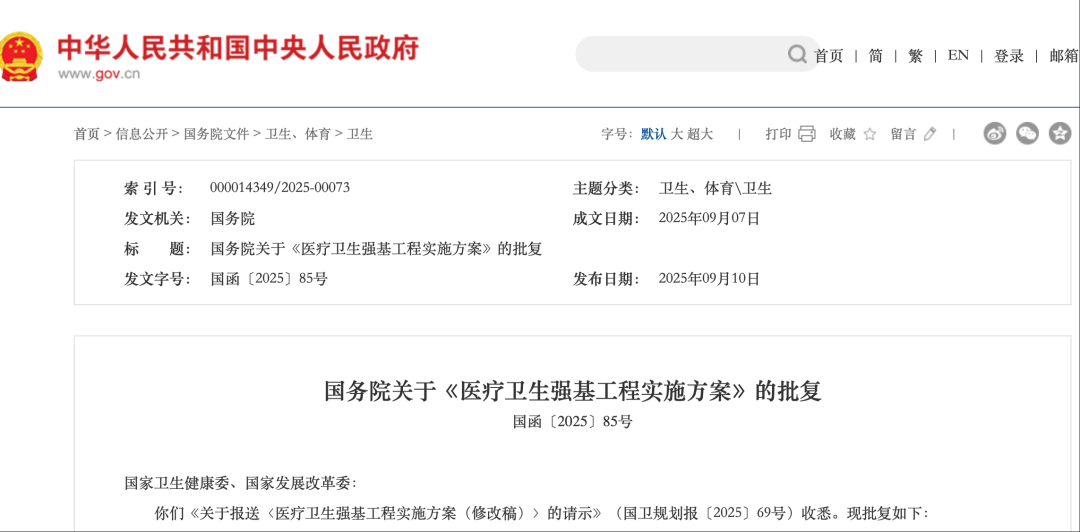Click the printer icon next to 打印
Screen dimensions: 1080x532
[806, 134]
